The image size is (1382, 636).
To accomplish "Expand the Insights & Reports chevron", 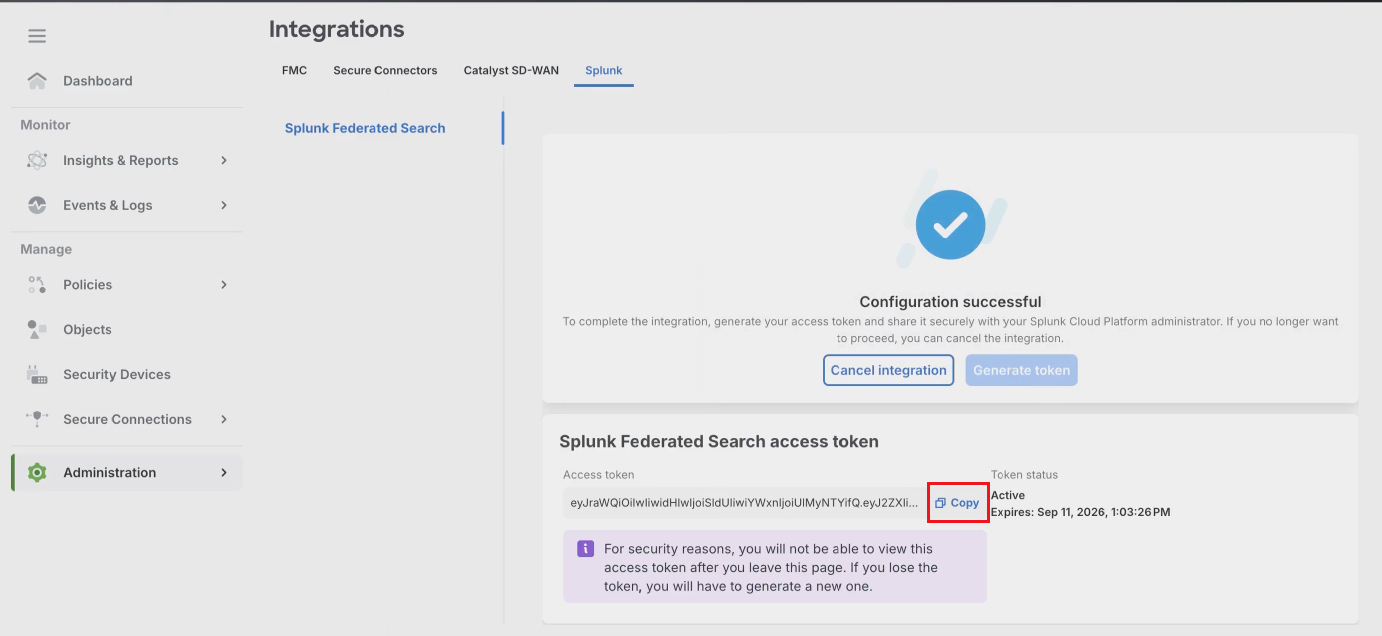I will [x=224, y=160].
